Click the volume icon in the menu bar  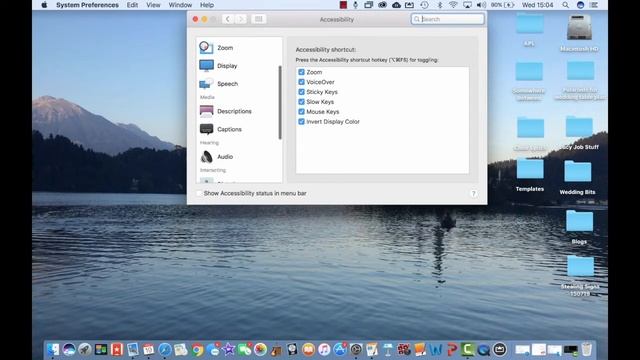point(482,5)
